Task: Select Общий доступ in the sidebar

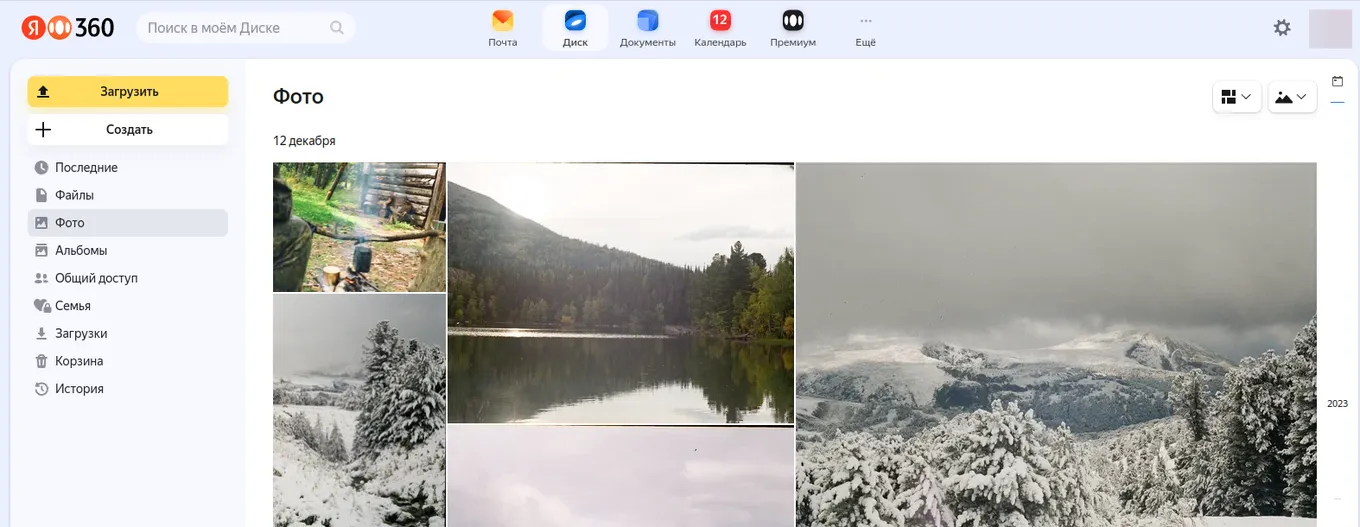Action: [96, 278]
